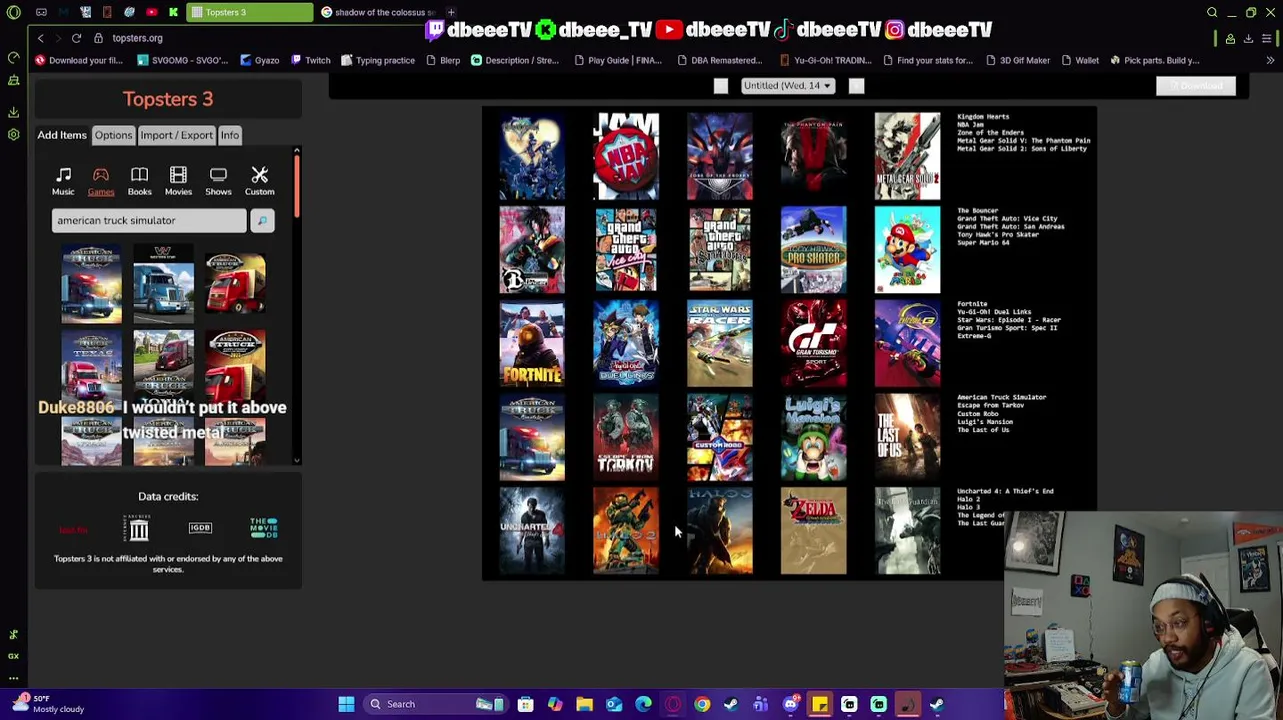
Task: Select the Shows category icon
Action: click(218, 181)
